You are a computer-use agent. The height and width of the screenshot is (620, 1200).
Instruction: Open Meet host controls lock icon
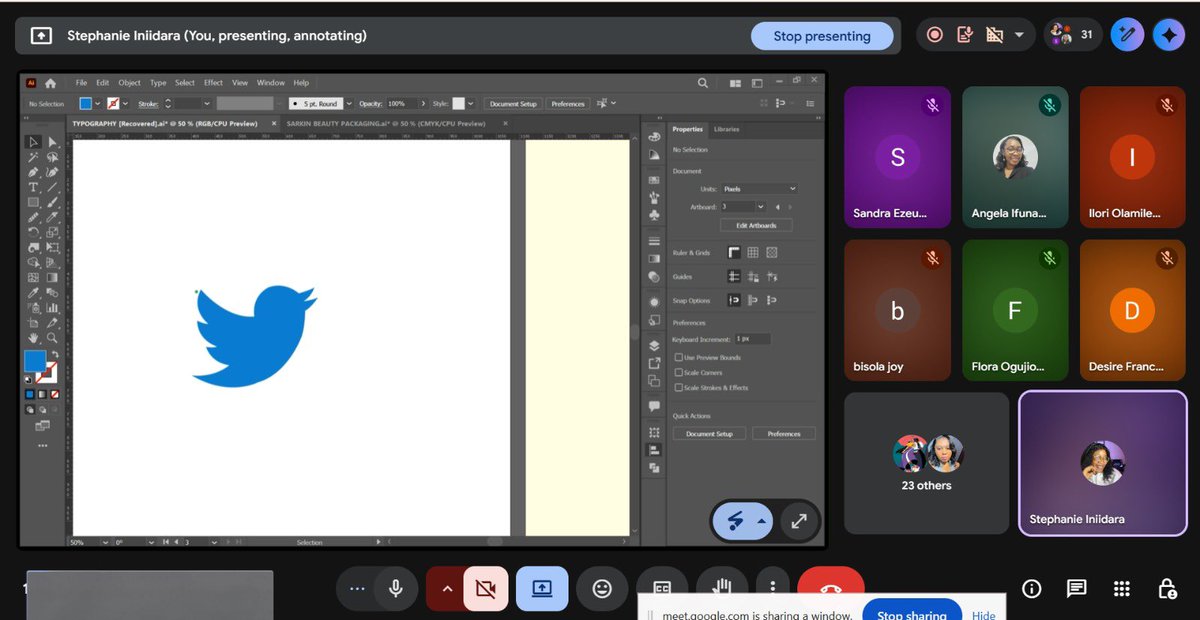1166,588
